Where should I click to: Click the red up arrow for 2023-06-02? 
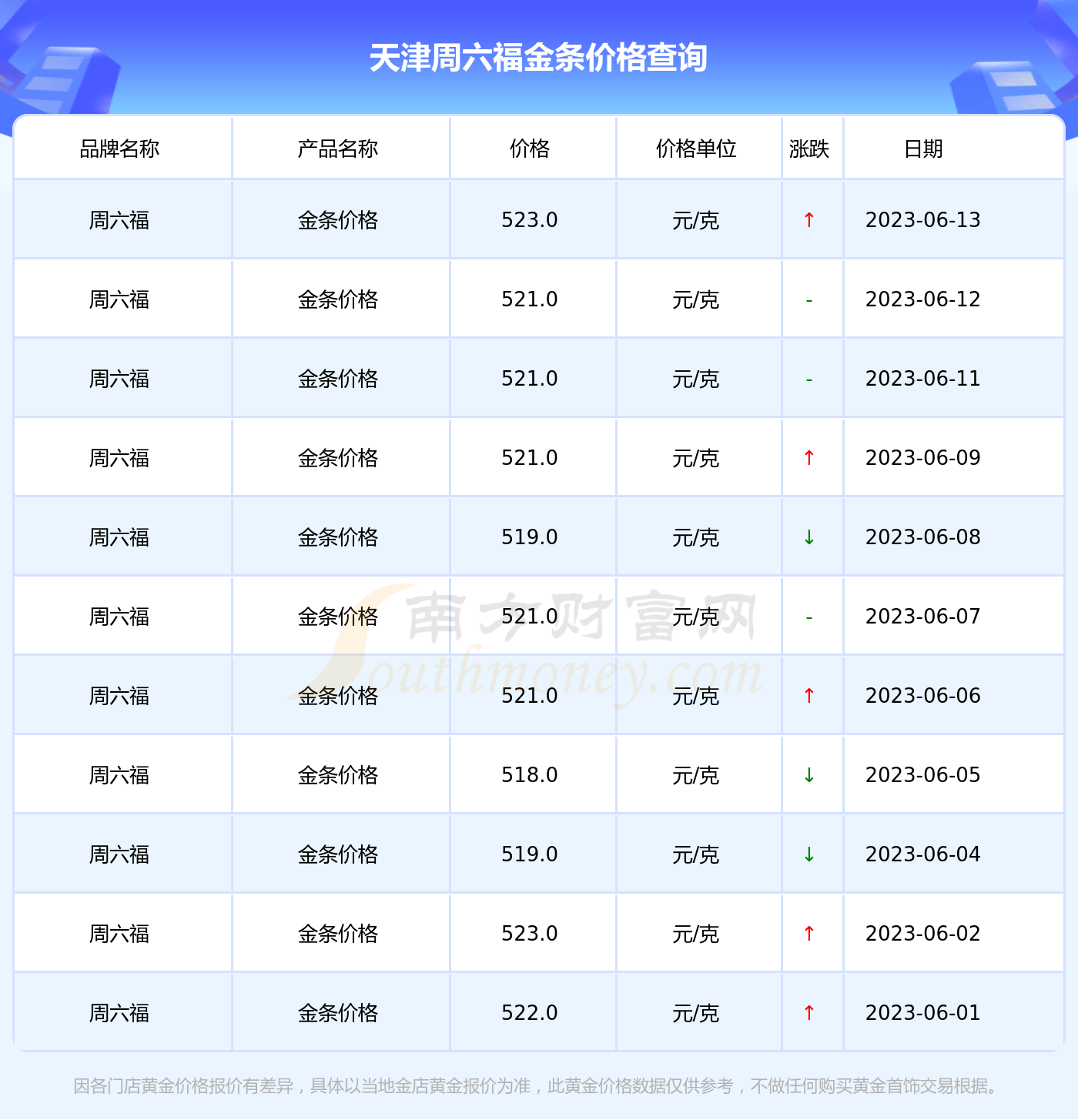pos(808,934)
